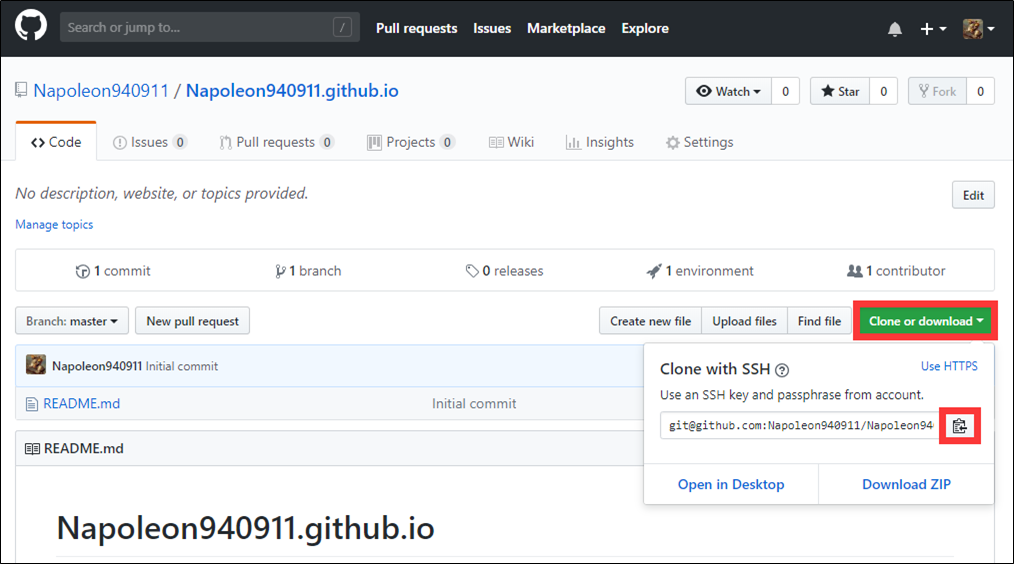Open the Manage topics link
Viewport: 1014px width, 564px height.
[54, 224]
